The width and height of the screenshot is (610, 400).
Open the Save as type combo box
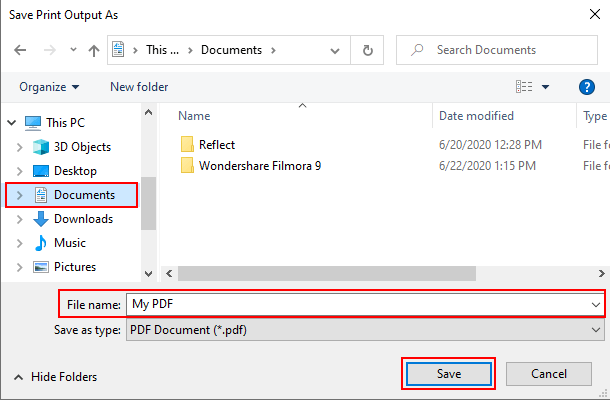point(365,330)
